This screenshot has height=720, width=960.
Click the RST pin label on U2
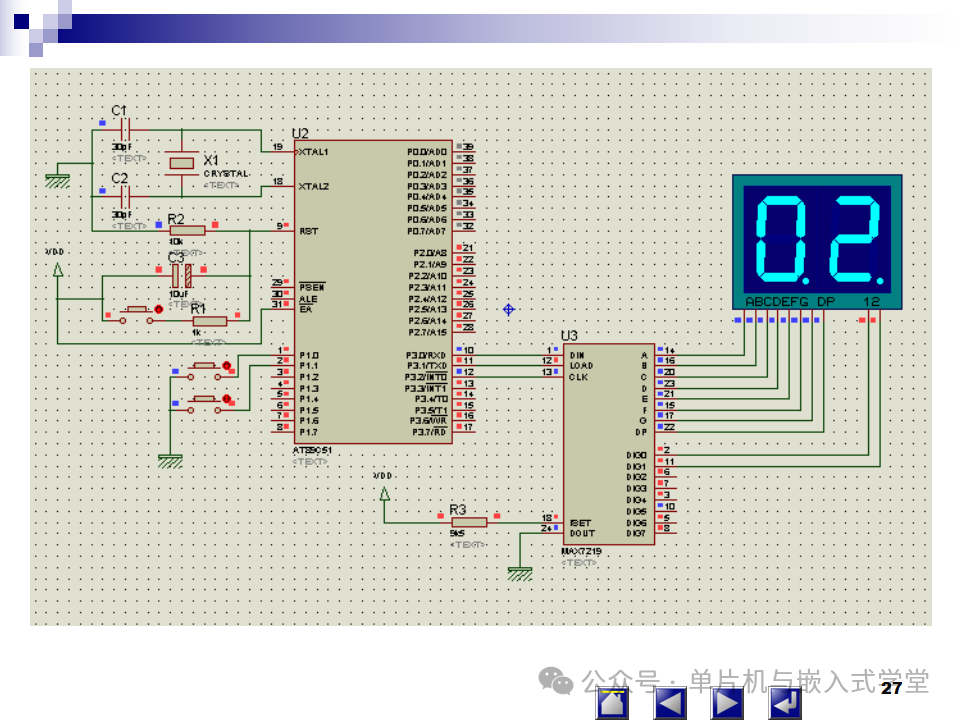(x=309, y=231)
